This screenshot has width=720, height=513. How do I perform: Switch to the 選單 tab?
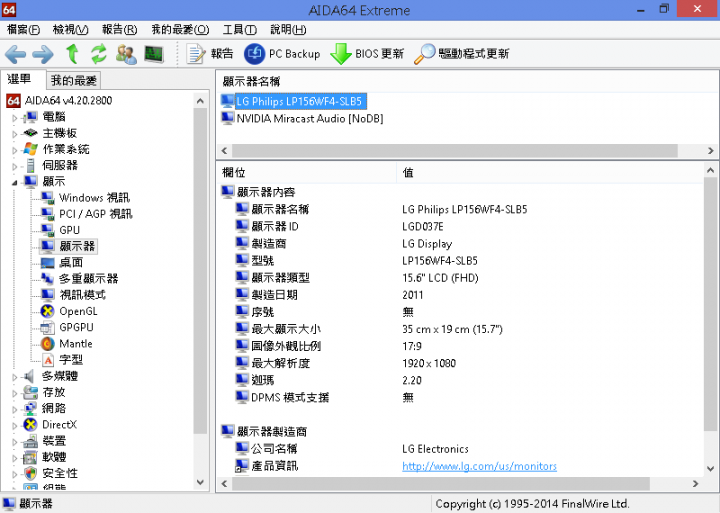coord(19,79)
